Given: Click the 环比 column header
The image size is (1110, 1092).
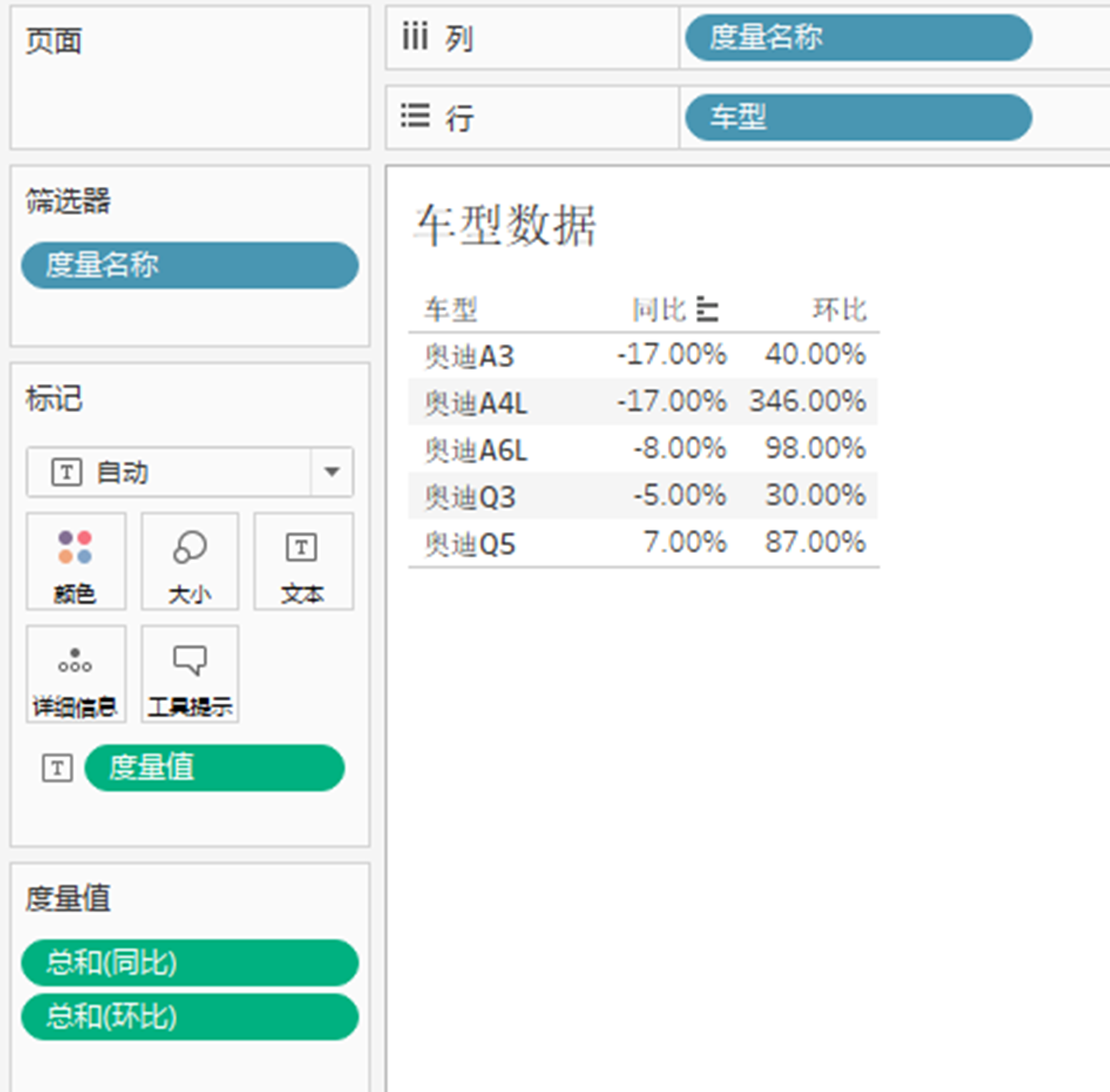Looking at the screenshot, I should click(x=840, y=309).
